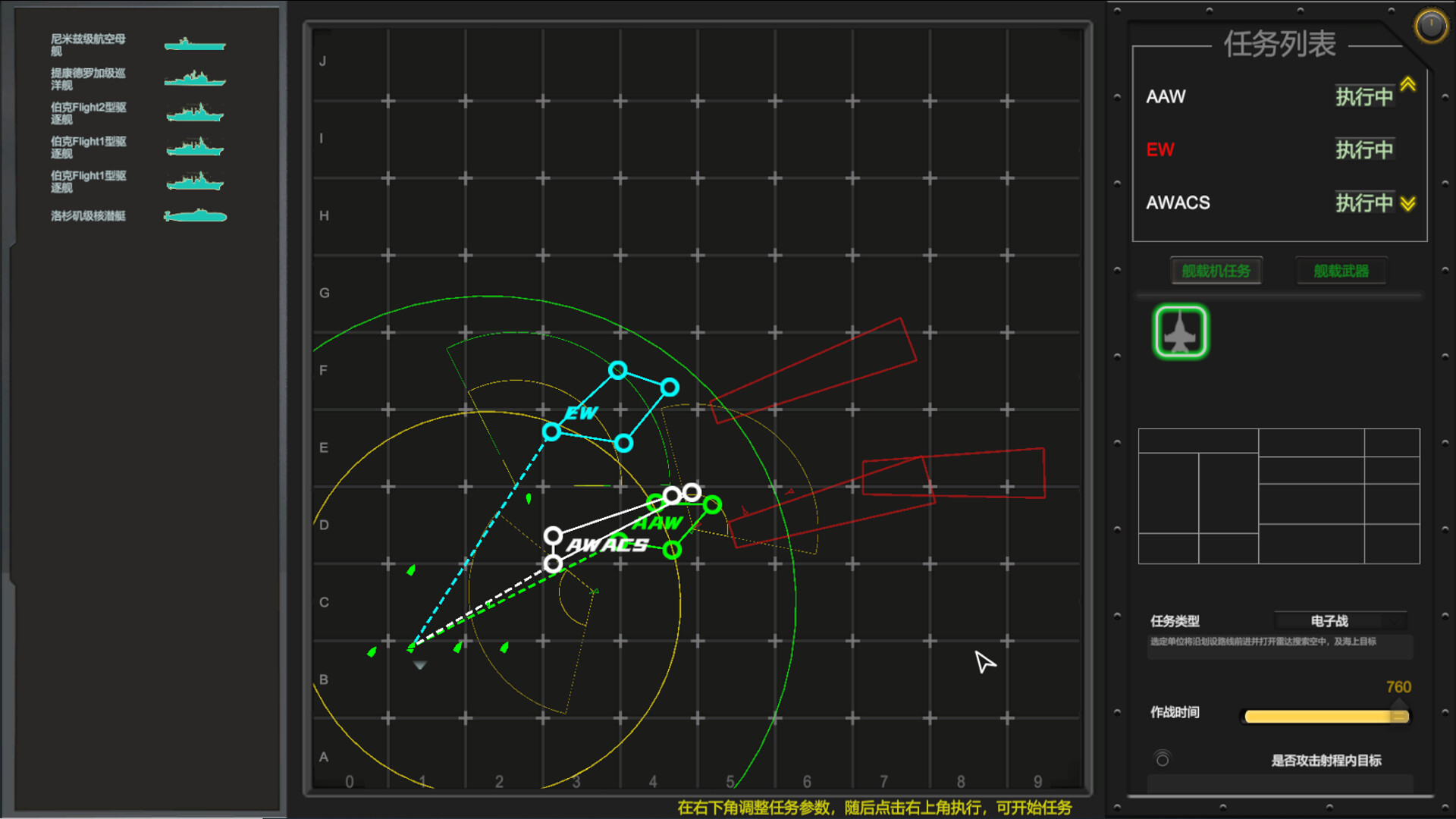Toggle the AAW mission 执行中 status
1456x819 pixels.
(1364, 96)
